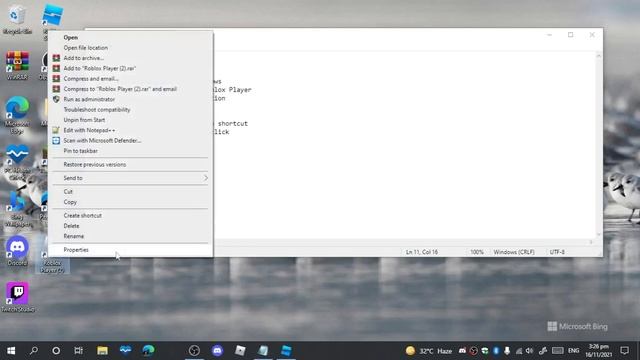Click the microphone tray icon
Screen dimensions: 640x360
(x=507, y=351)
